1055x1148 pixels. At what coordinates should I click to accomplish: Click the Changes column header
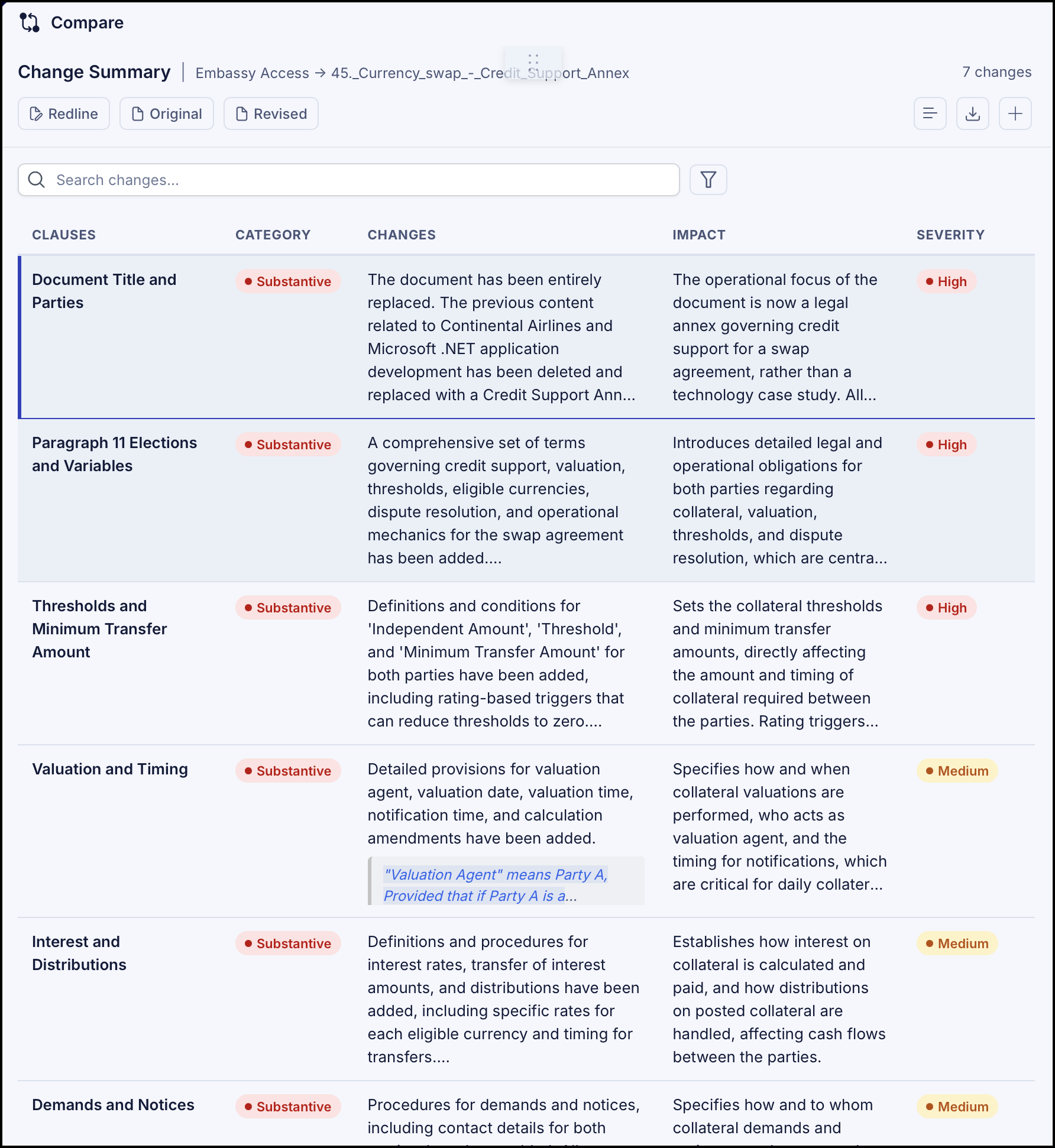402,235
